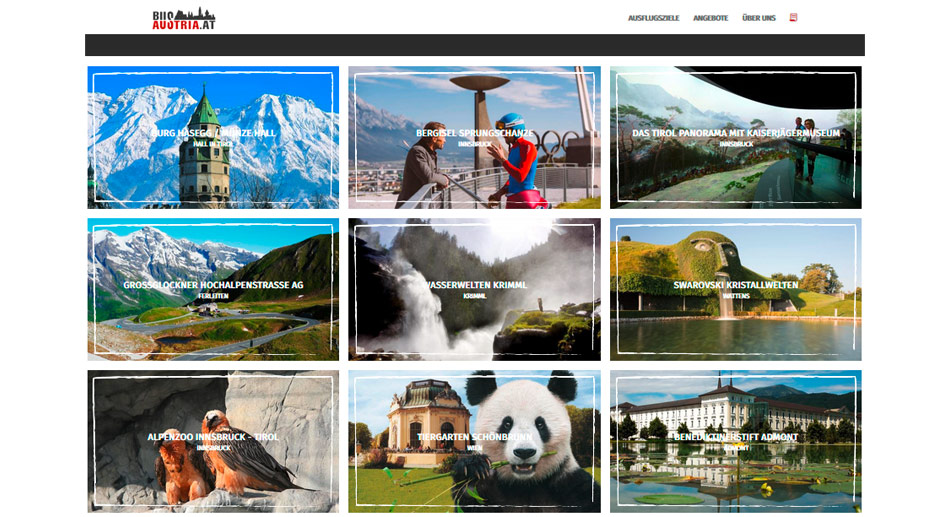Viewport: 940px width, 517px height.
Task: Click the dark banner bar below the header
Action: [x=474, y=45]
